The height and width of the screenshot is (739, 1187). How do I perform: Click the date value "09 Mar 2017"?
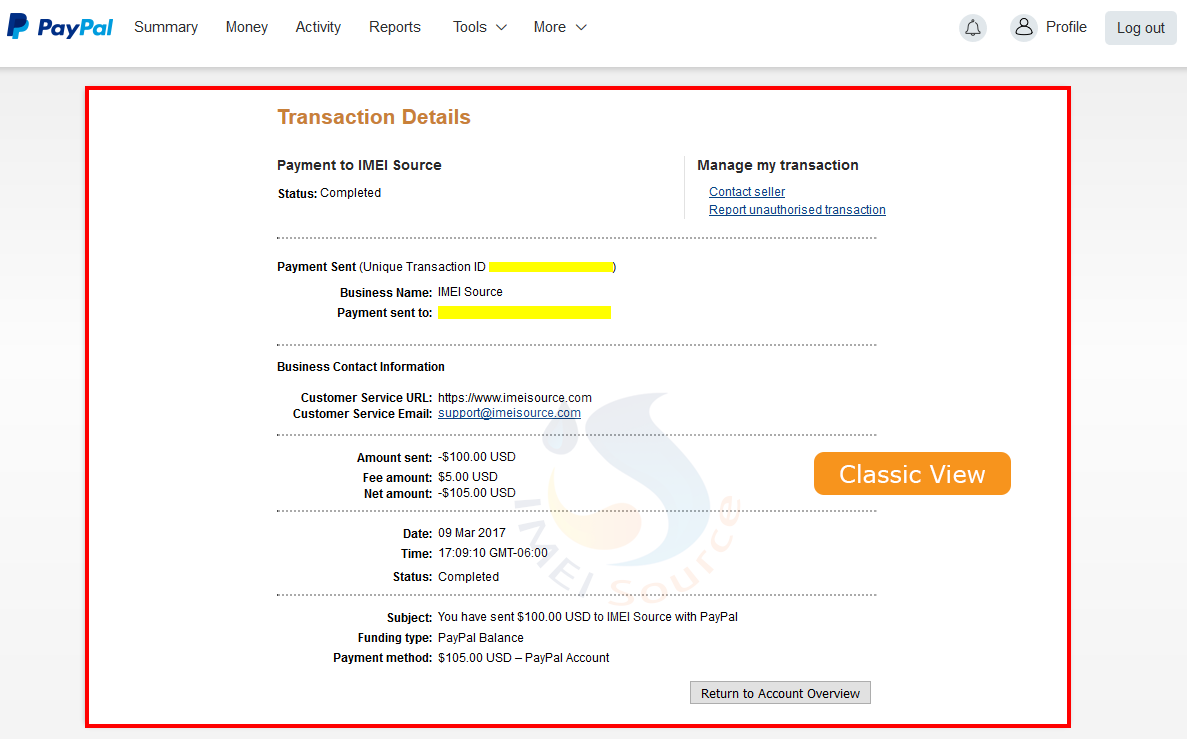tap(472, 533)
